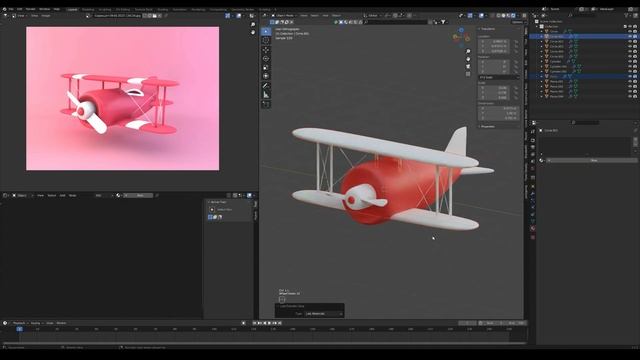Switch to the Modeling workspace tab

click(88, 9)
